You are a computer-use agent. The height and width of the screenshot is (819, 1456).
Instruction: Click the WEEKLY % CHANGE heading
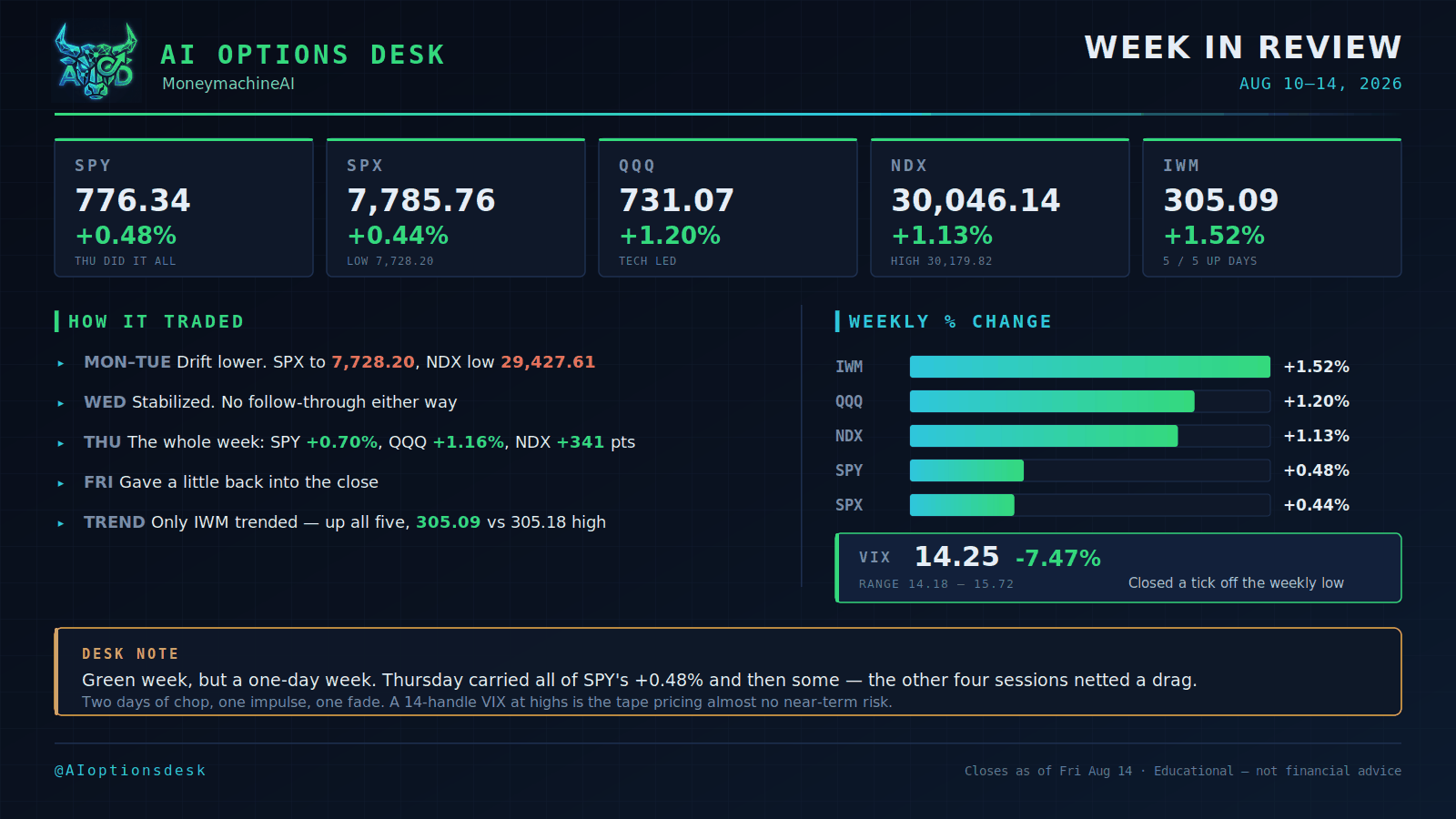pos(950,321)
